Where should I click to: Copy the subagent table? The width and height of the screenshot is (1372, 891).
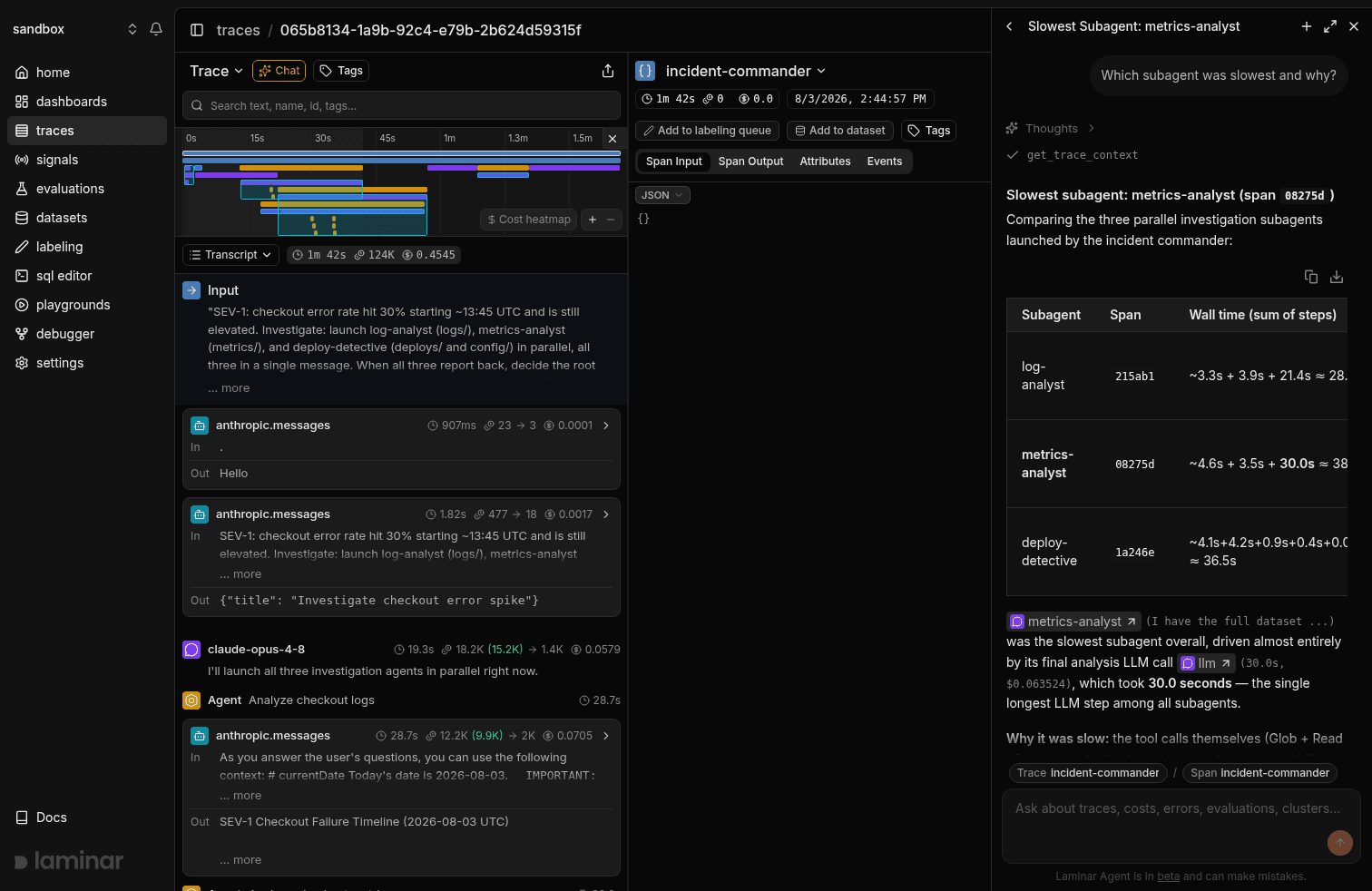point(1311,277)
